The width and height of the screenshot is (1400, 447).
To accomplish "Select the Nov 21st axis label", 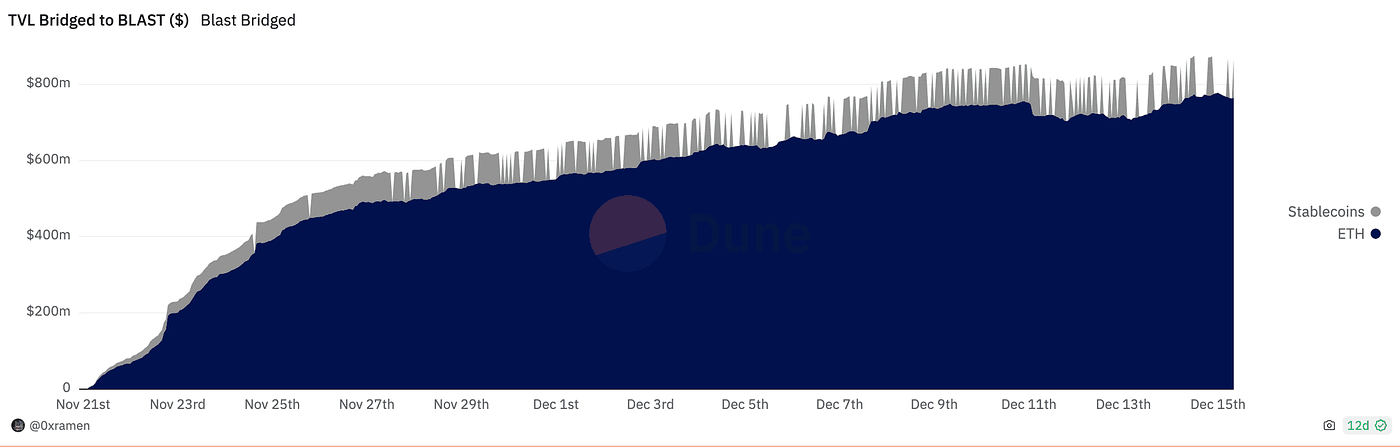I will (x=83, y=404).
